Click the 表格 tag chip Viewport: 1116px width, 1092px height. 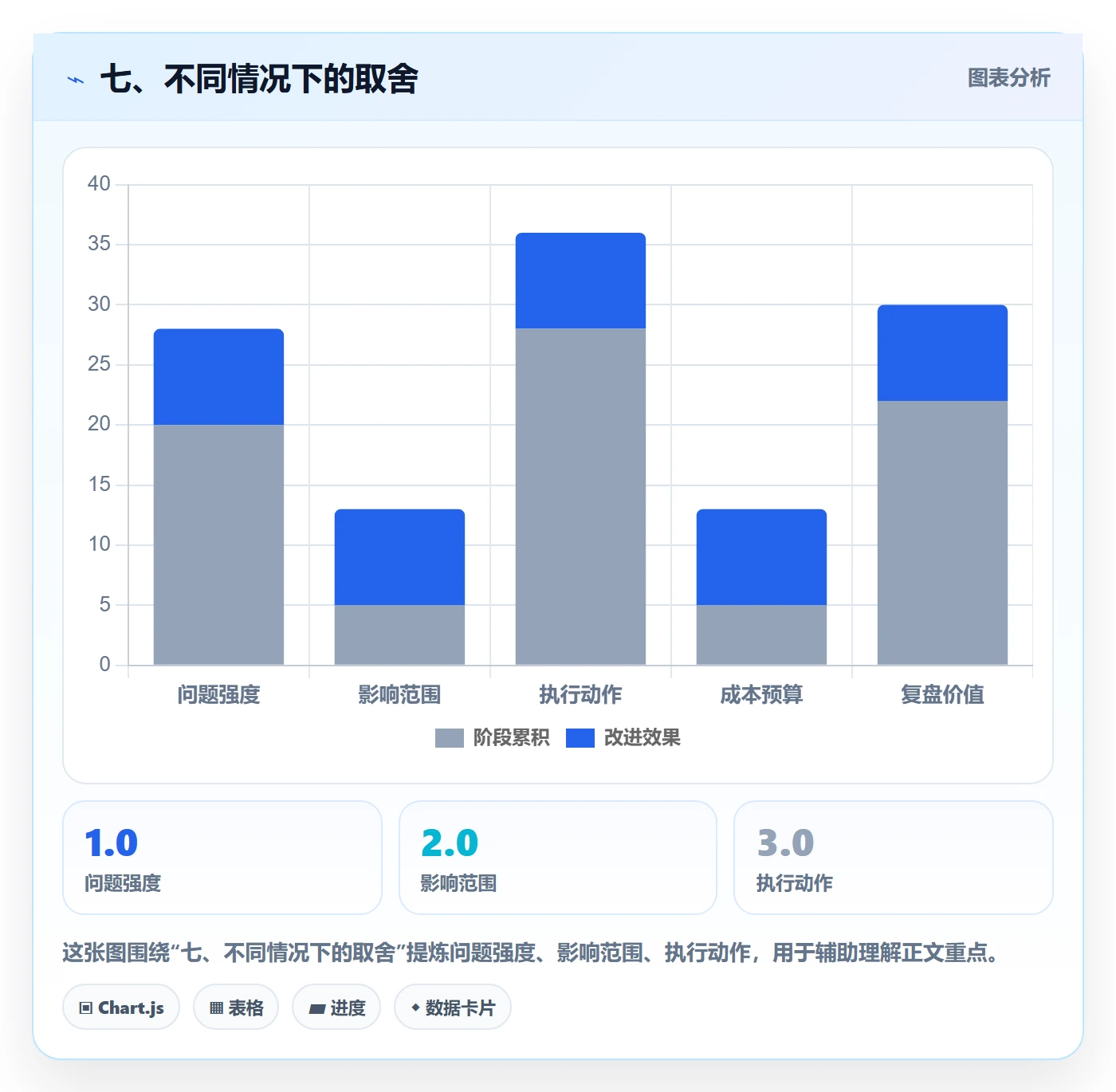point(236,1008)
